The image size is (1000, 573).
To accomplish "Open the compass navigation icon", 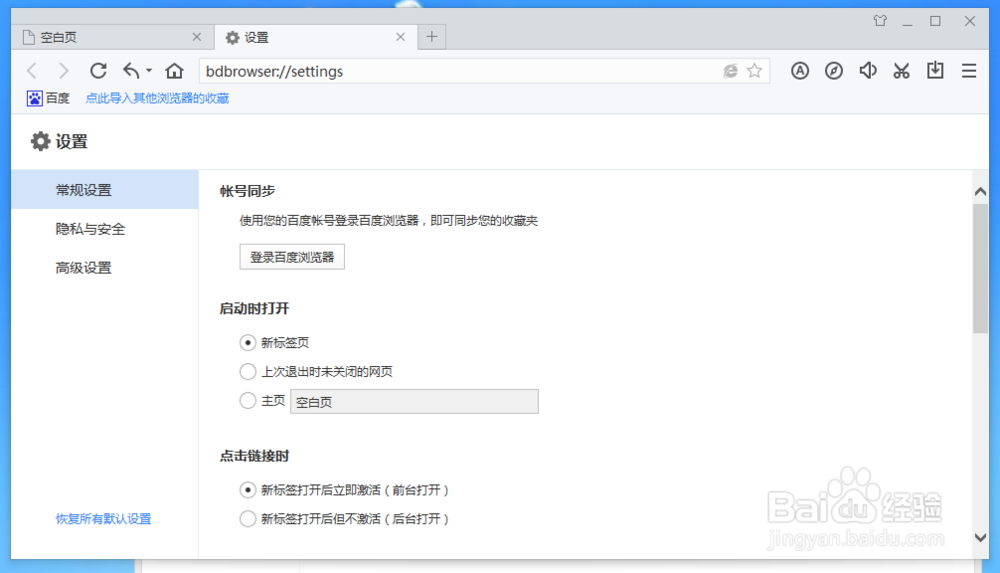I will click(x=834, y=71).
